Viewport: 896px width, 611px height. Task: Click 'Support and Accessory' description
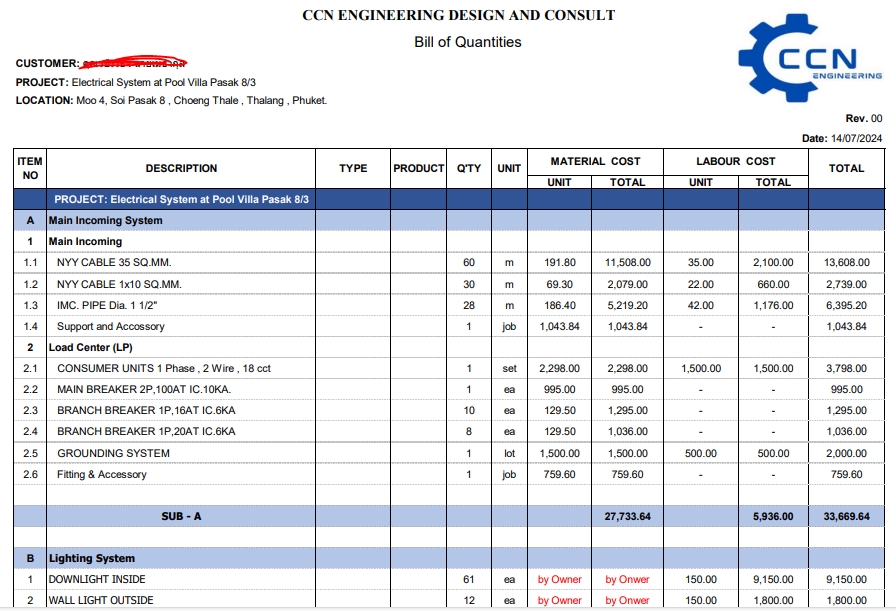click(x=110, y=327)
